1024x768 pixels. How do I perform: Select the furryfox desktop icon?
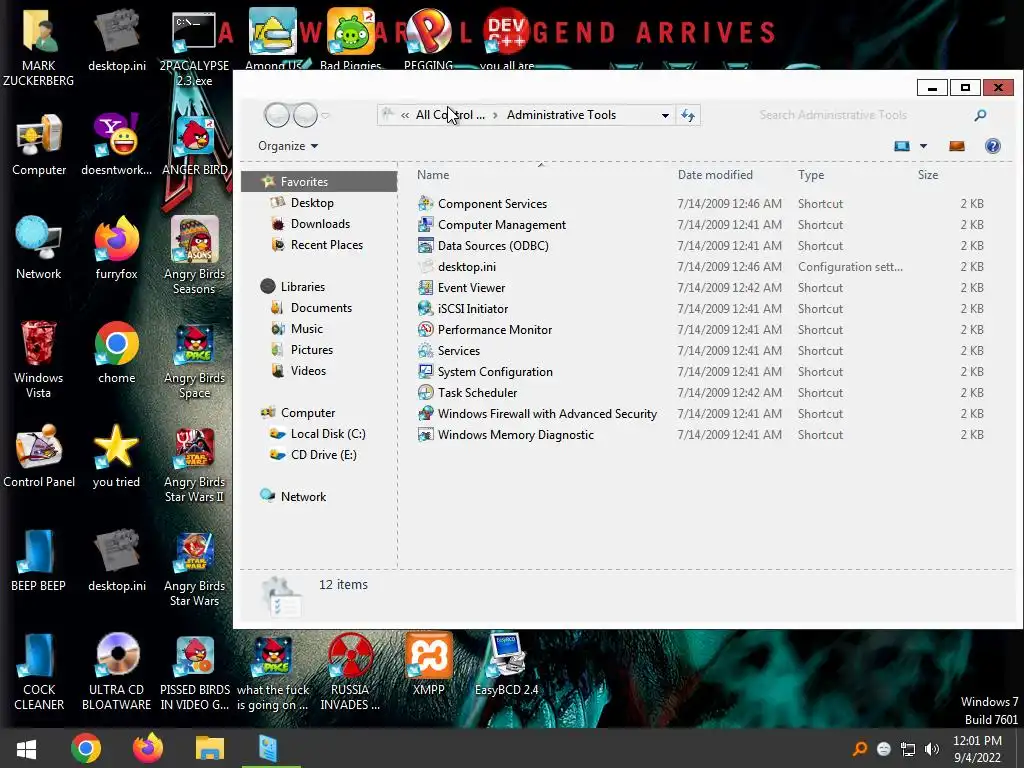click(x=116, y=248)
